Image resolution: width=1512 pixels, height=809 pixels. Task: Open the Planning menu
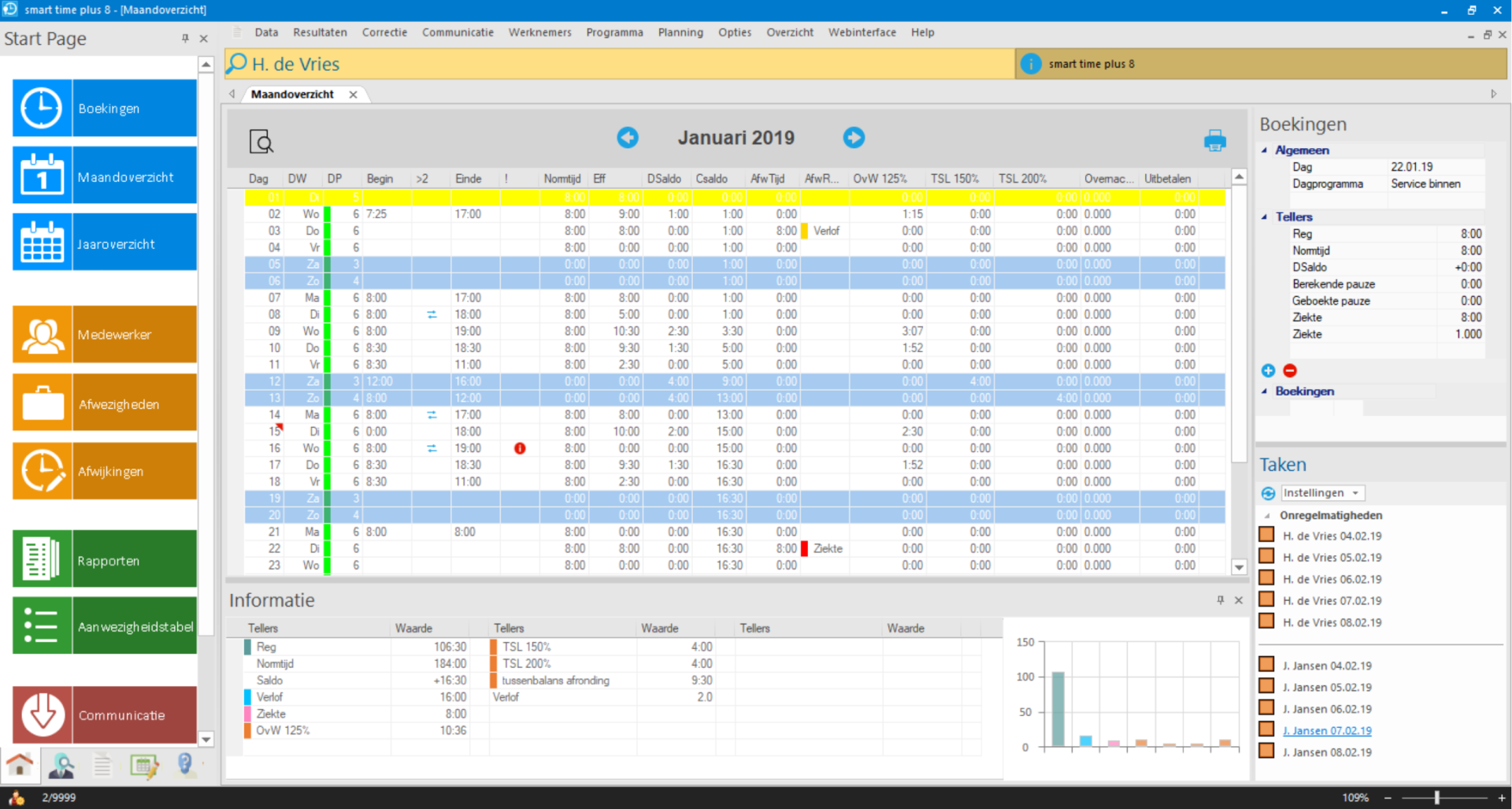point(680,32)
